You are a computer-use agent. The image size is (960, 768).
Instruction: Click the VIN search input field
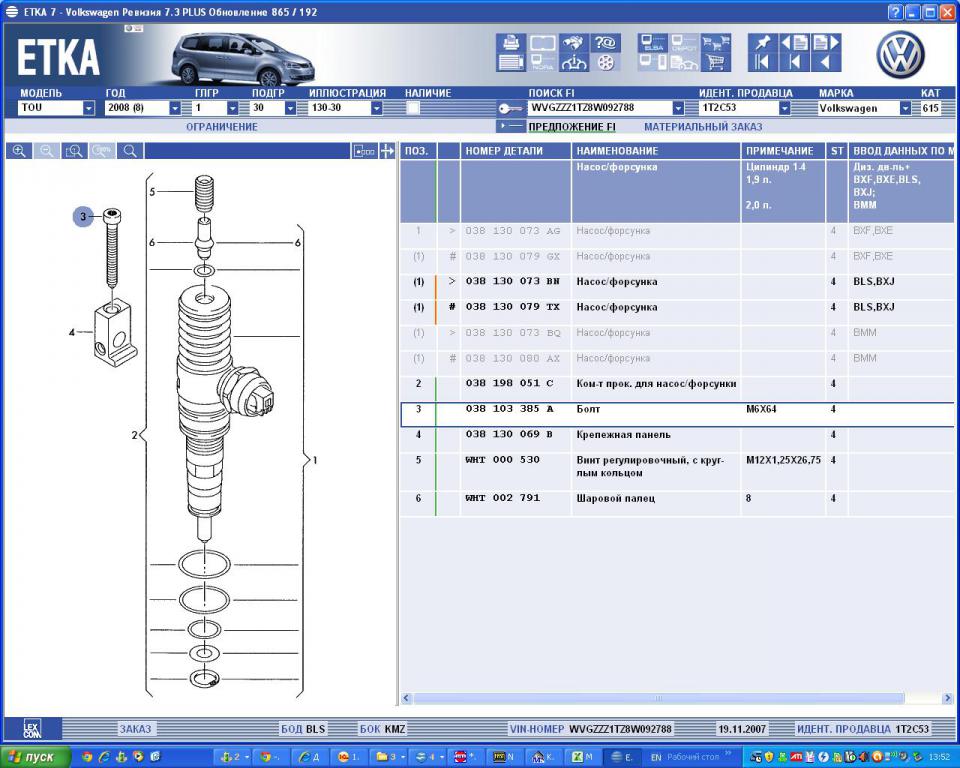click(600, 108)
